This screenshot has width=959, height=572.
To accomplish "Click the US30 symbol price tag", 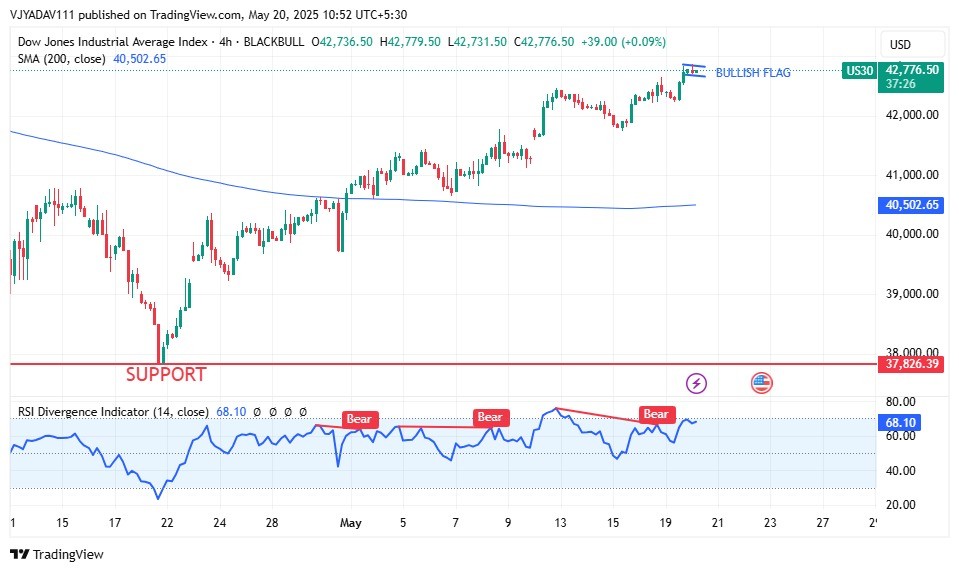I will click(859, 70).
